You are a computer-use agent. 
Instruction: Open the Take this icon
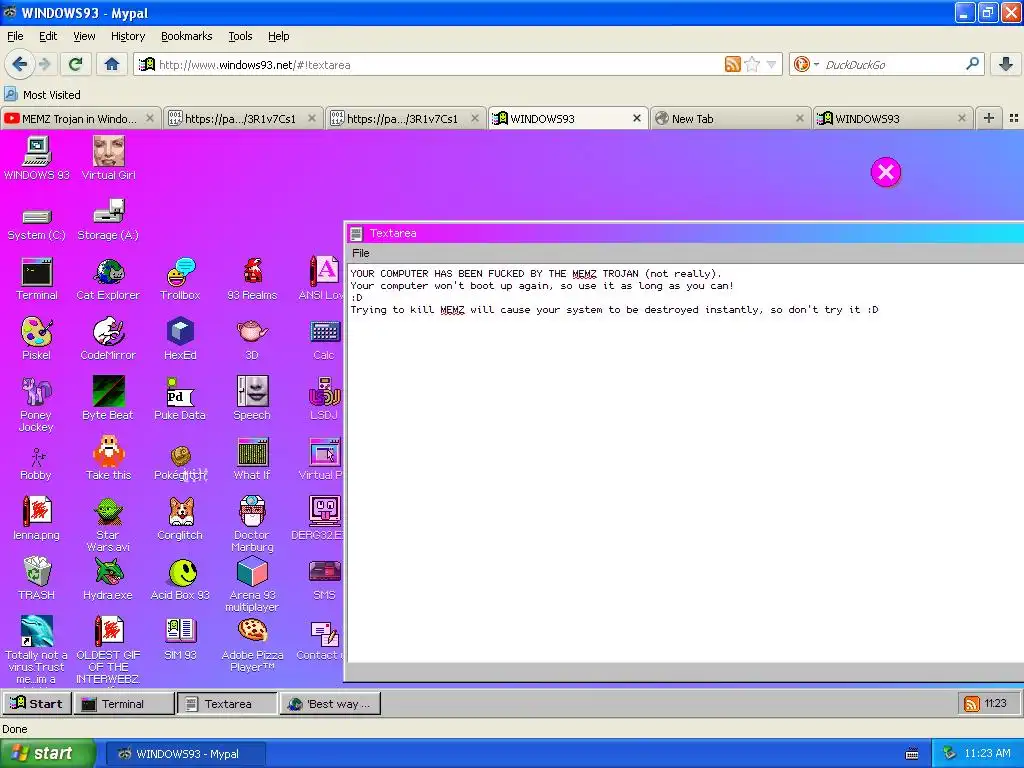point(108,458)
